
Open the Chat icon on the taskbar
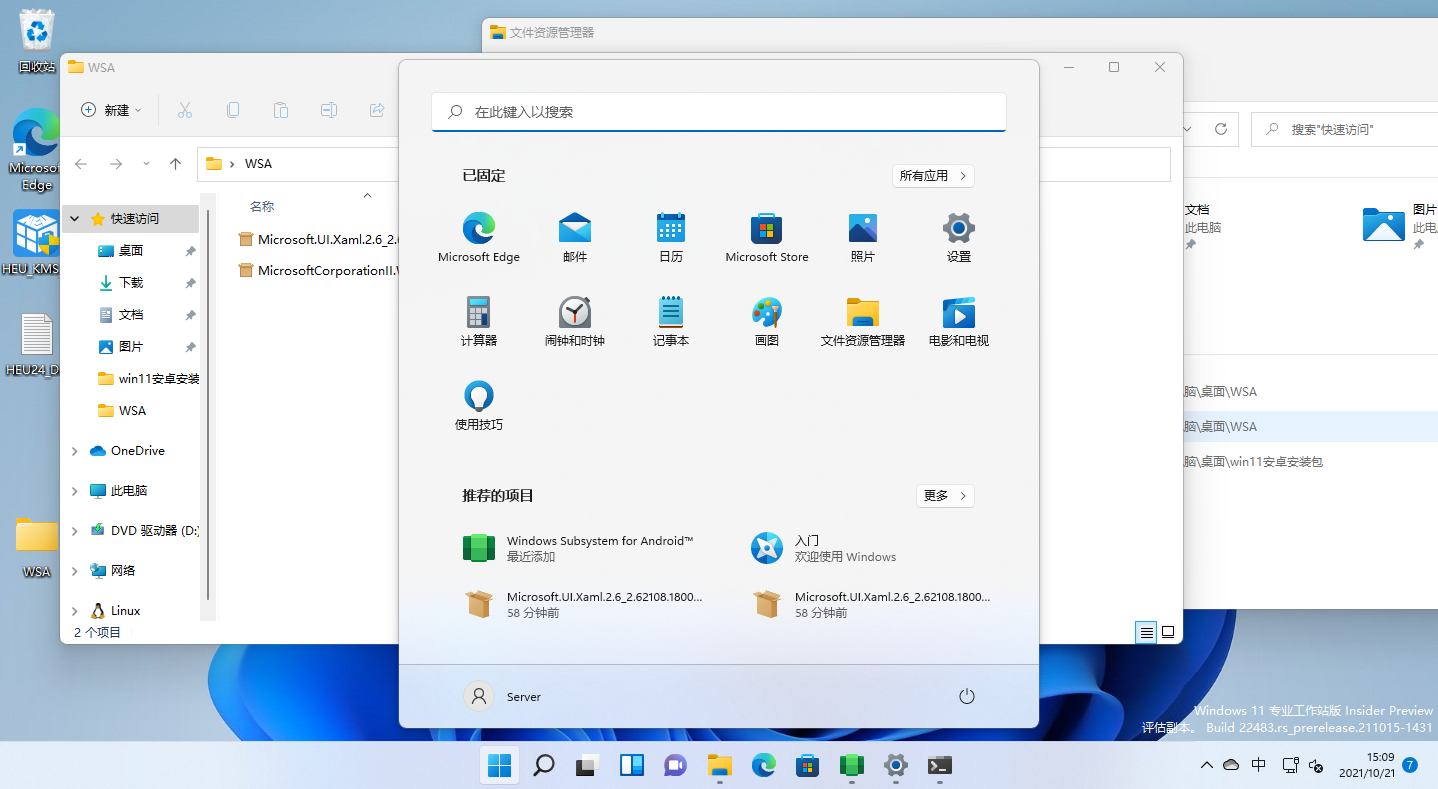click(676, 766)
